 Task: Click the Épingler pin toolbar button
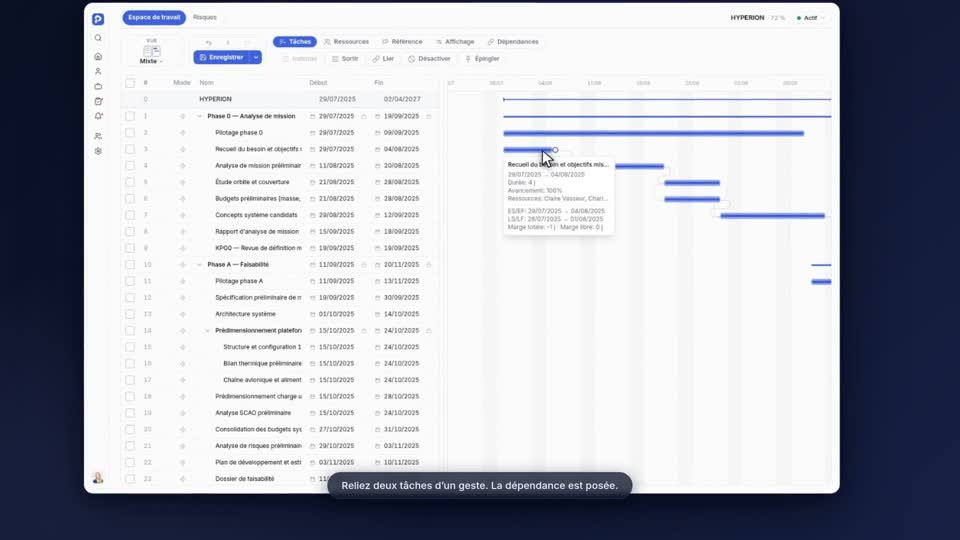(482, 59)
